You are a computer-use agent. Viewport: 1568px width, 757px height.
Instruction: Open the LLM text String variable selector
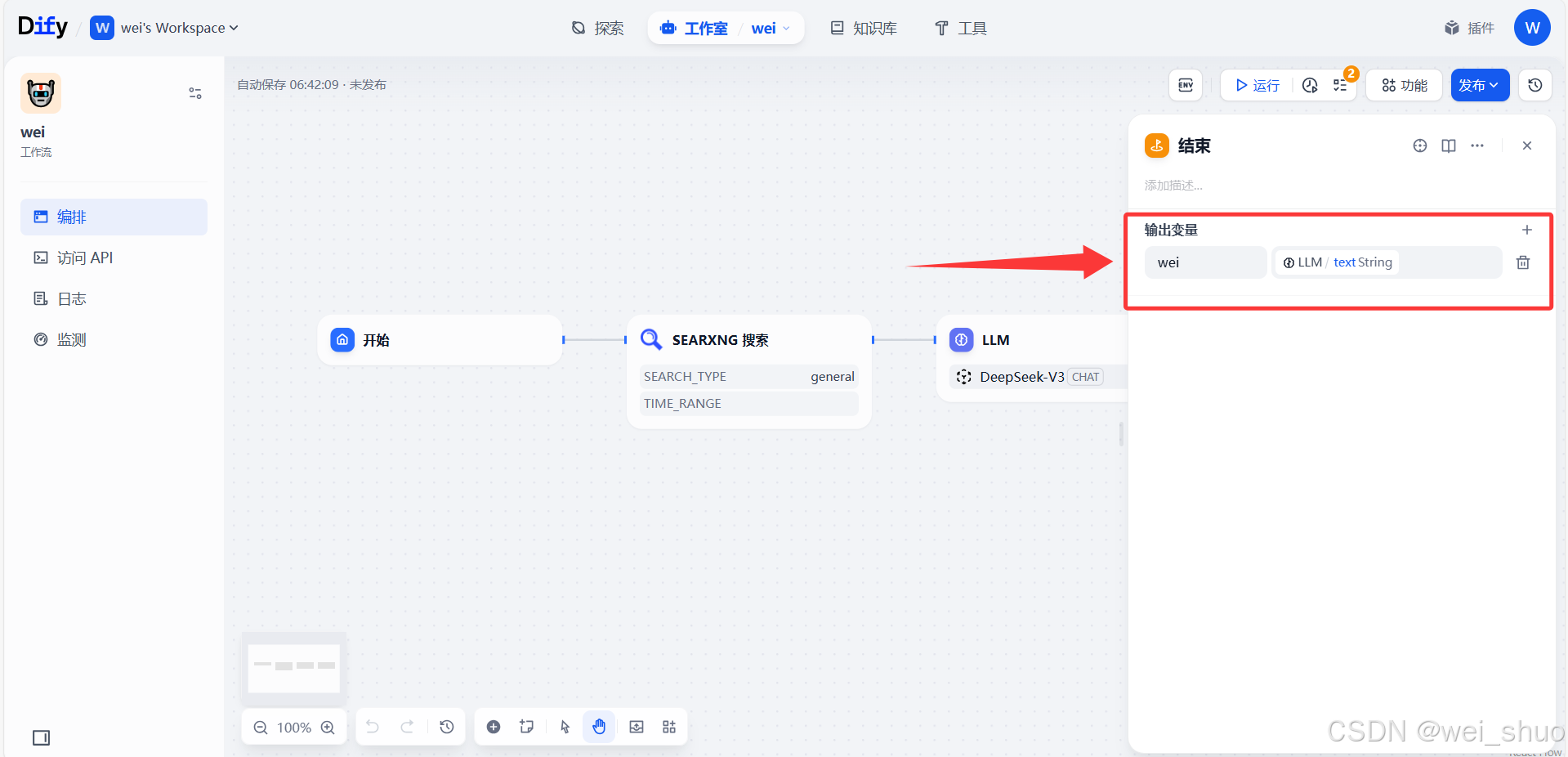(1387, 262)
